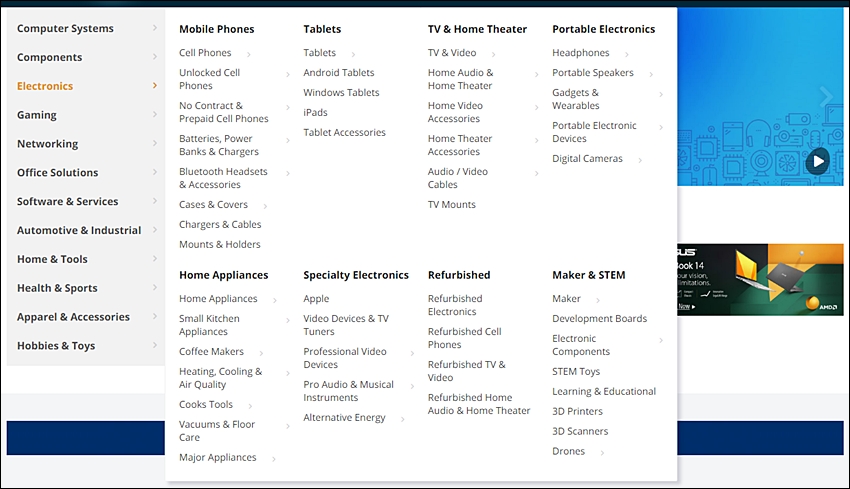Open Audio / Video Cables link
The height and width of the screenshot is (489, 850).
click(x=458, y=178)
